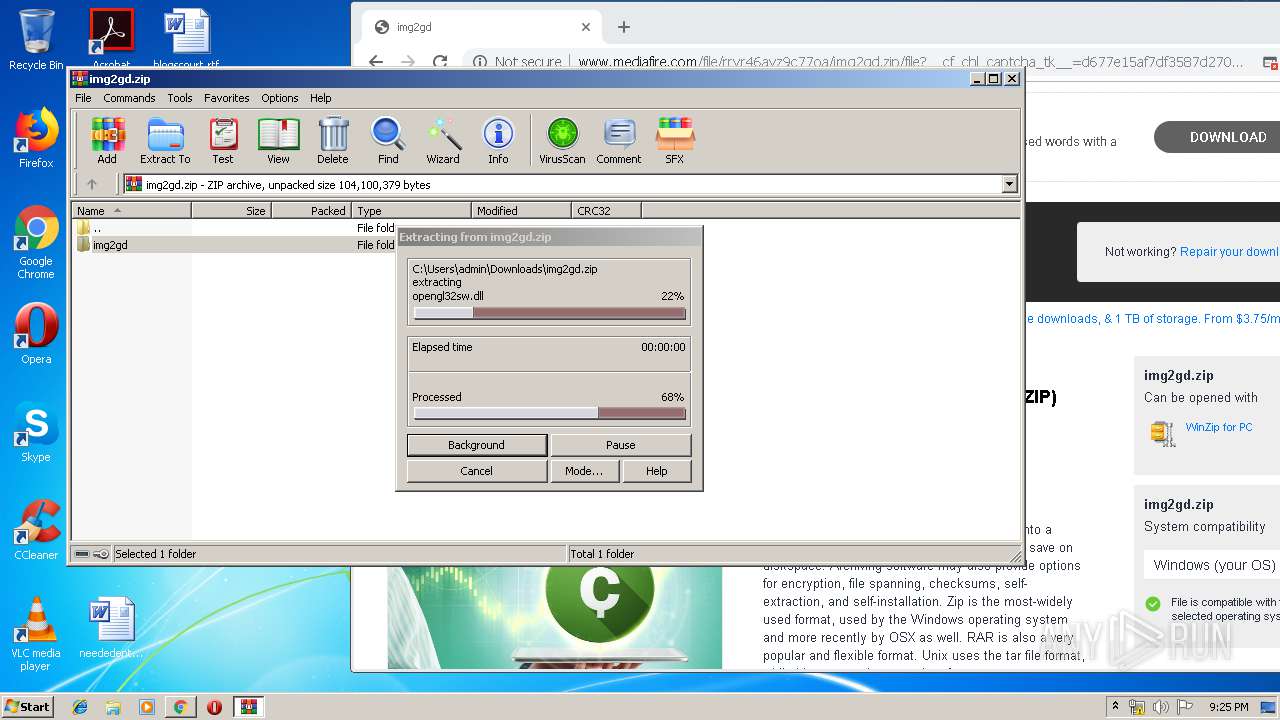Click the DOWNLOAD button on MediaFire
1280x720 pixels.
1217,137
